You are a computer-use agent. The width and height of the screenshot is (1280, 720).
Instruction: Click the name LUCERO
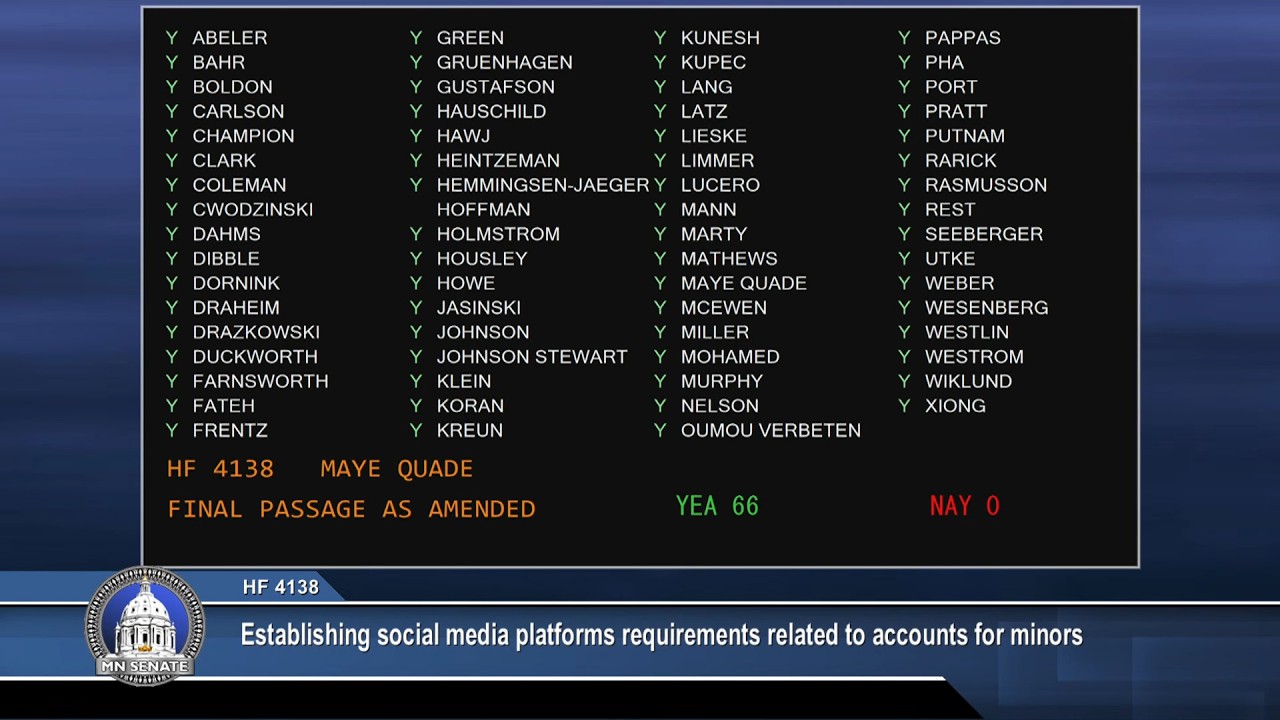(x=721, y=185)
